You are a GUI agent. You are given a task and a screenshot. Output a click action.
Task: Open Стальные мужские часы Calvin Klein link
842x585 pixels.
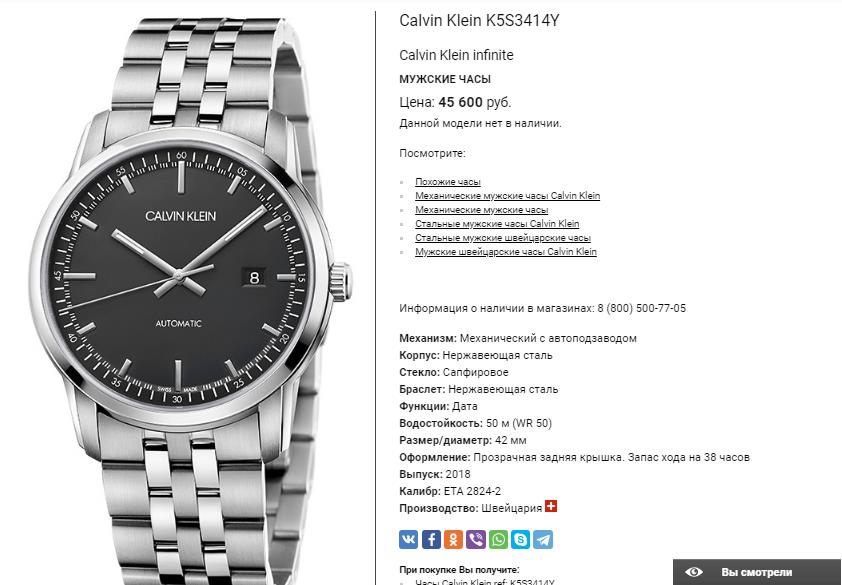[x=497, y=223]
